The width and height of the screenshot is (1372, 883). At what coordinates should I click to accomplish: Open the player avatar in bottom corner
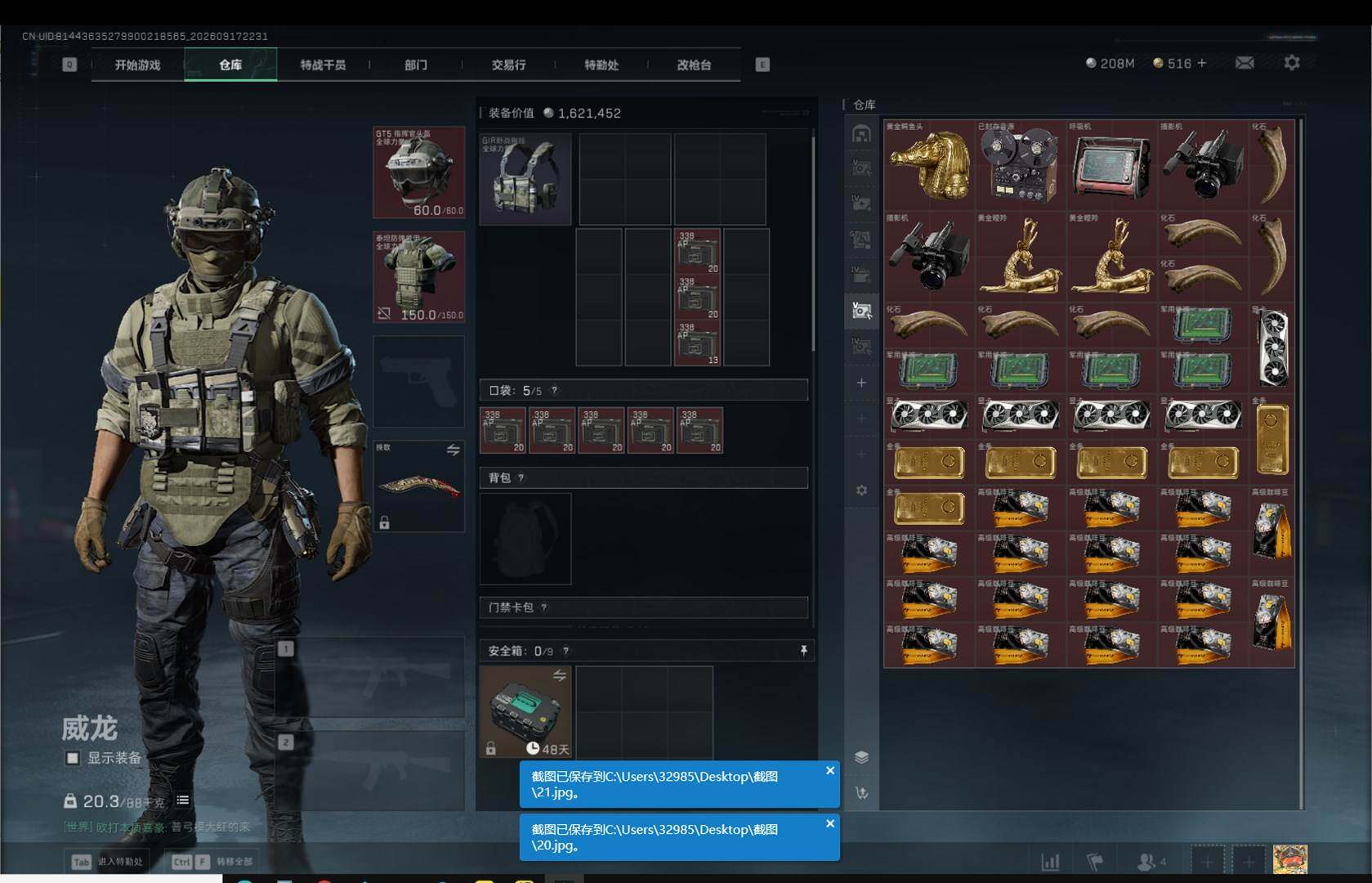pyautogui.click(x=1289, y=859)
